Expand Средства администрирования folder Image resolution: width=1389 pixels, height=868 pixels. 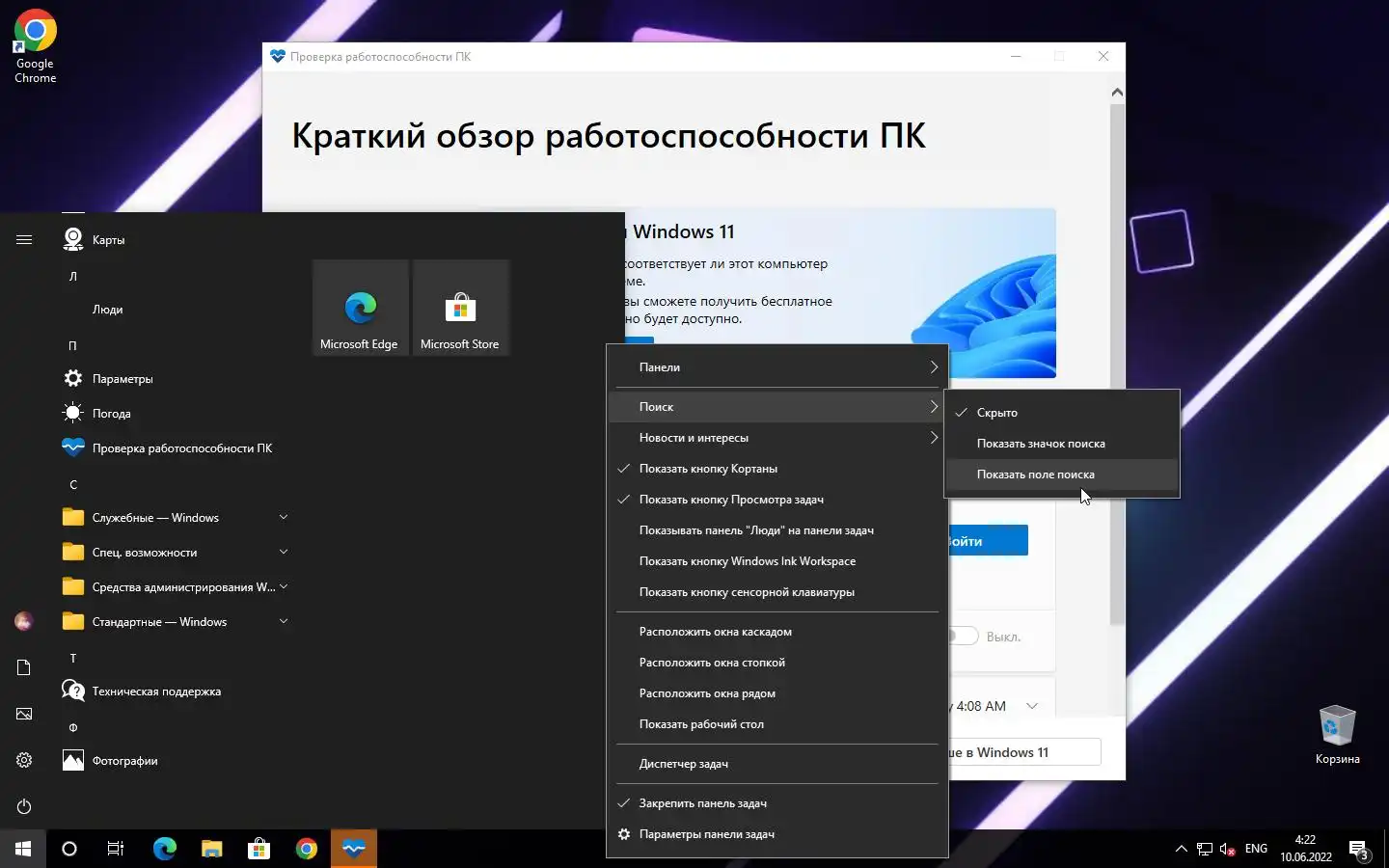click(x=176, y=587)
